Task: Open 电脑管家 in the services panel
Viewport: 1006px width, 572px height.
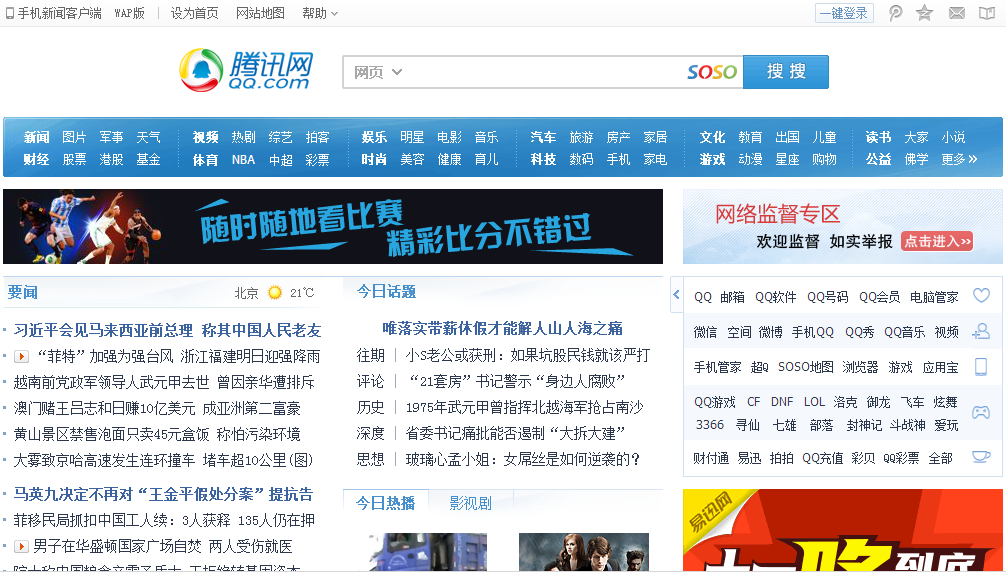Action: 934,297
